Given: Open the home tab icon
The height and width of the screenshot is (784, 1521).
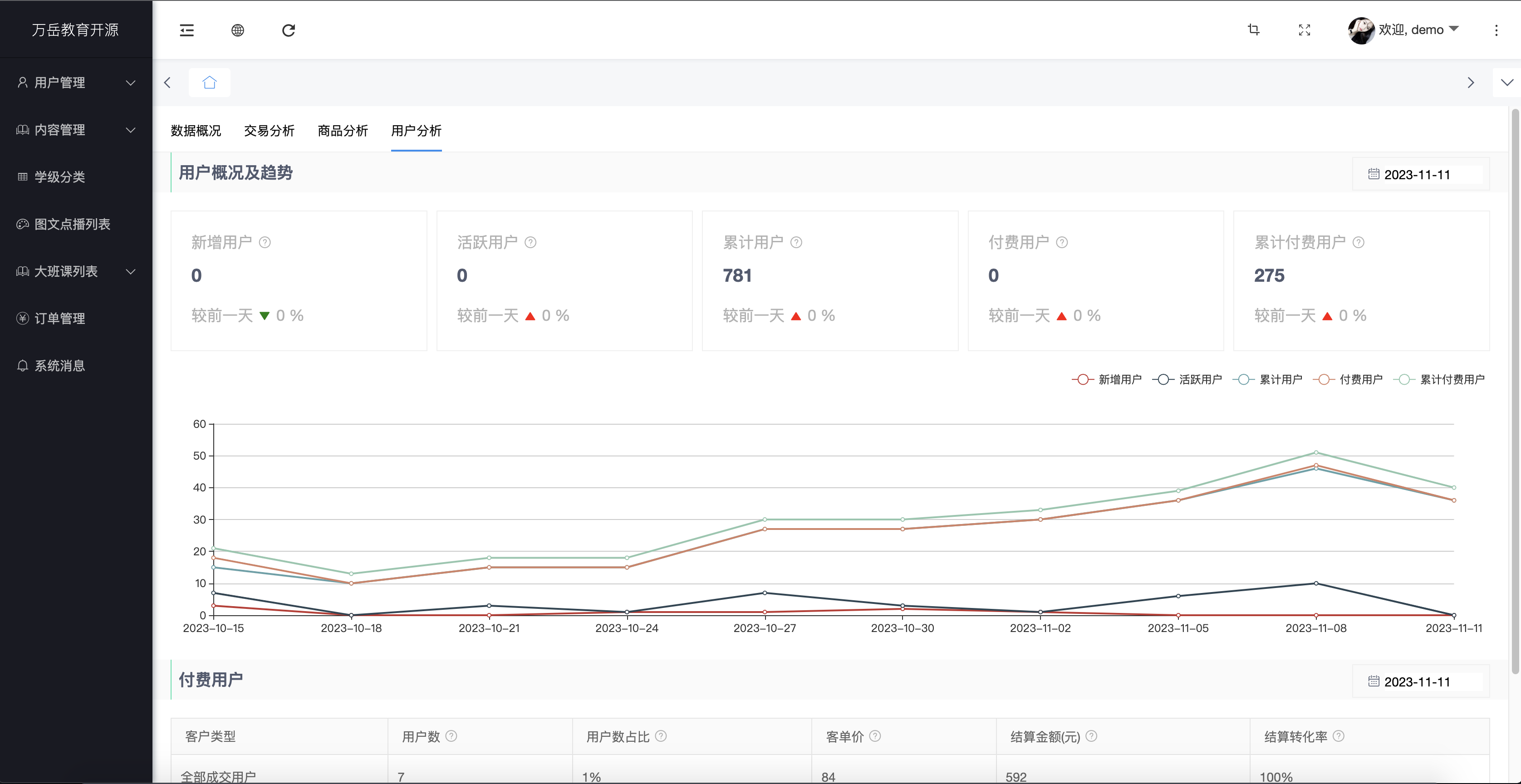Looking at the screenshot, I should (x=210, y=82).
